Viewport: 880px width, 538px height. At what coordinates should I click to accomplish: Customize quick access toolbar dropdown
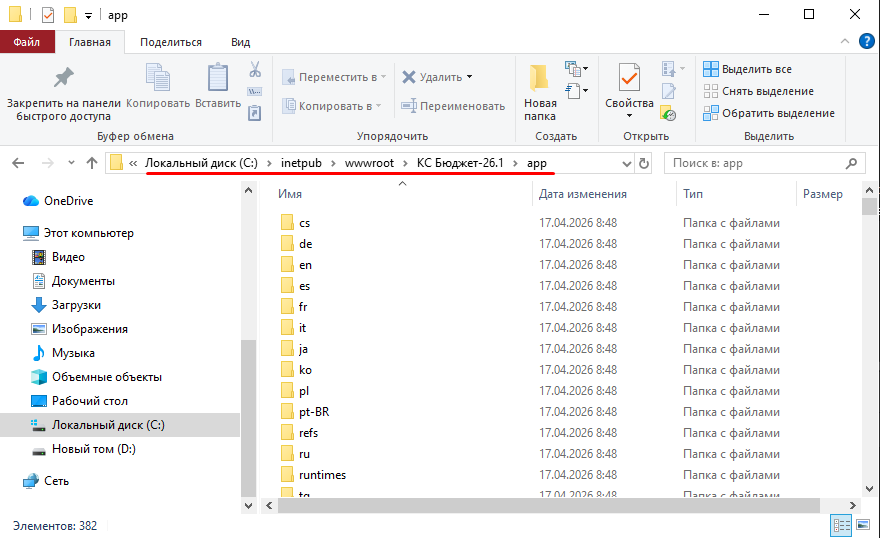click(88, 16)
